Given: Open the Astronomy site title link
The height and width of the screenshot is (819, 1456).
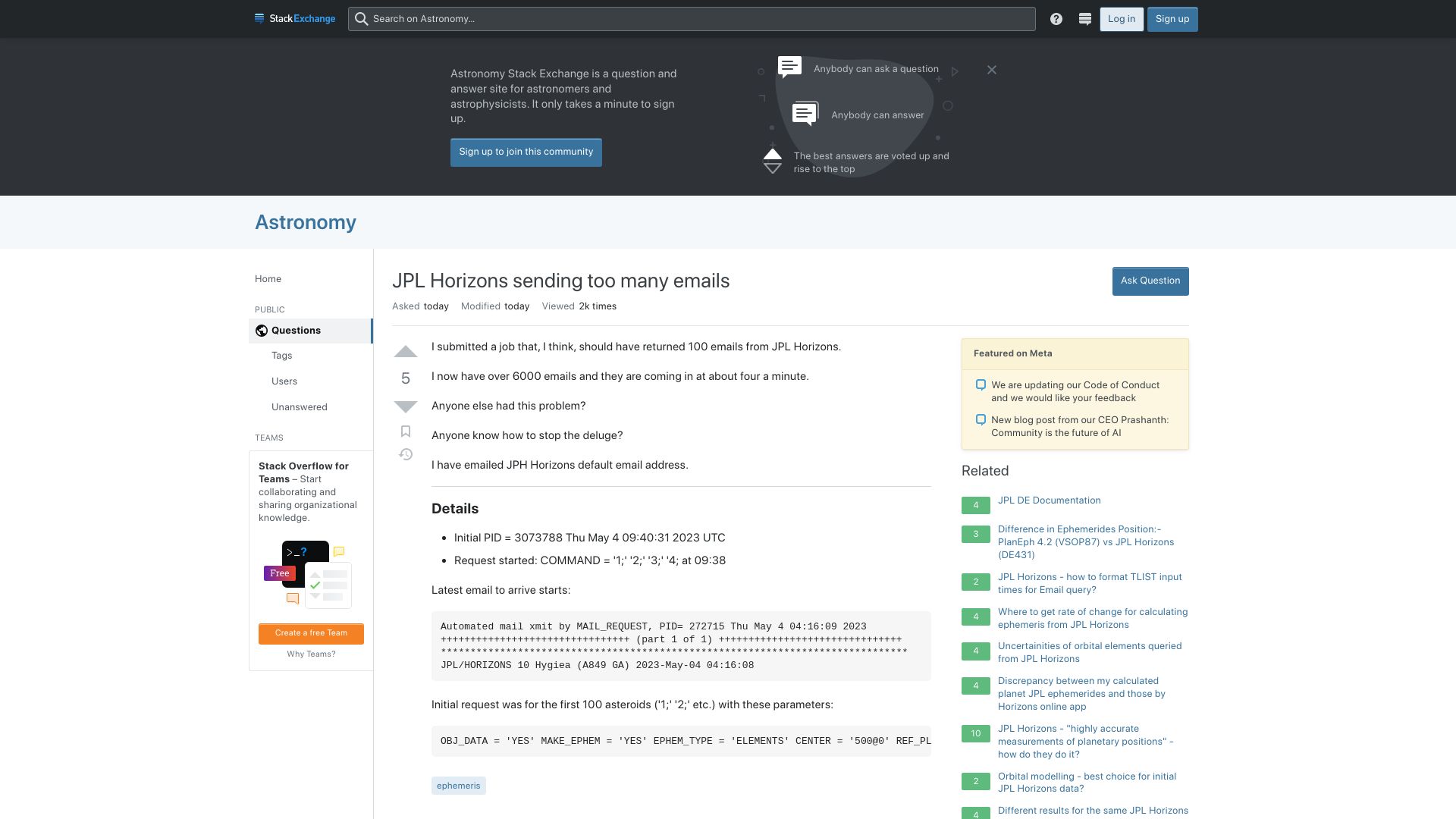Looking at the screenshot, I should point(306,222).
